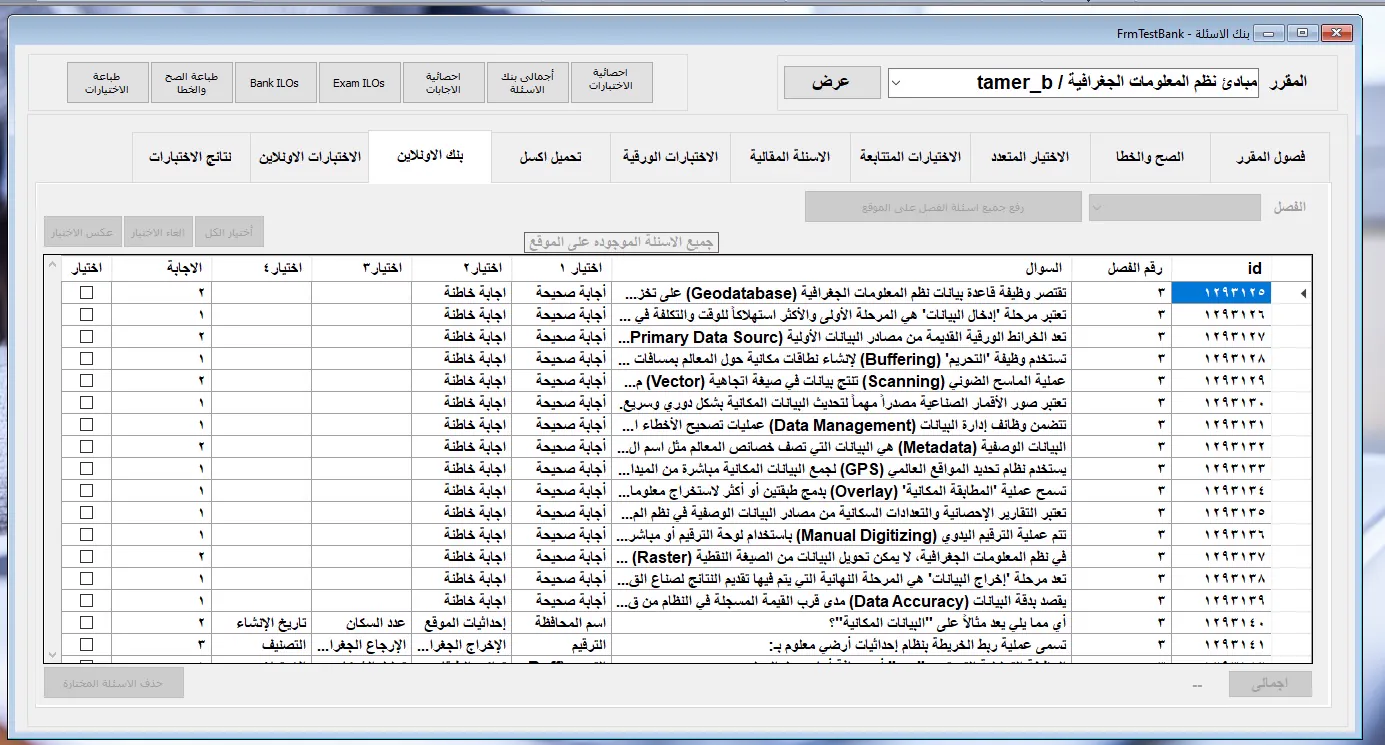Open the الاختبارات الورقية tab
The image size is (1385, 745).
[670, 158]
